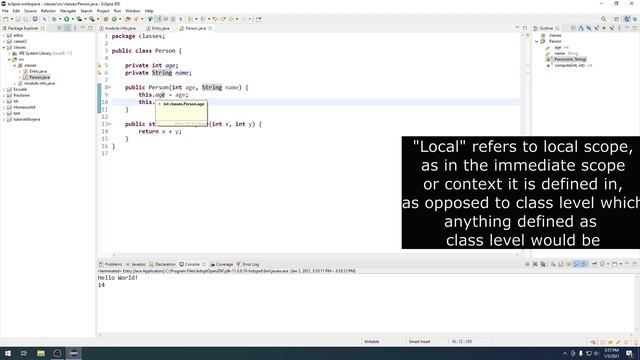This screenshot has width=640, height=360.
Task: Toggle Scroll Lock in the Console
Action: coord(561,264)
